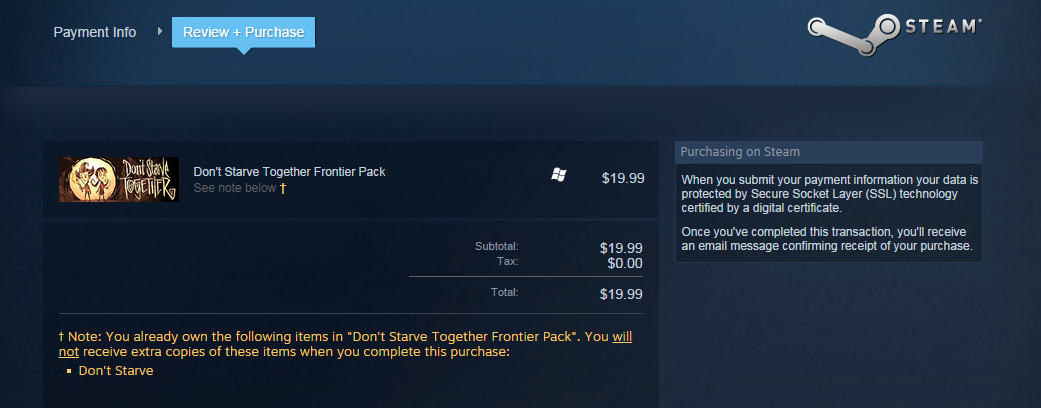
Task: Click the arrow between checkout steps
Action: (160, 32)
